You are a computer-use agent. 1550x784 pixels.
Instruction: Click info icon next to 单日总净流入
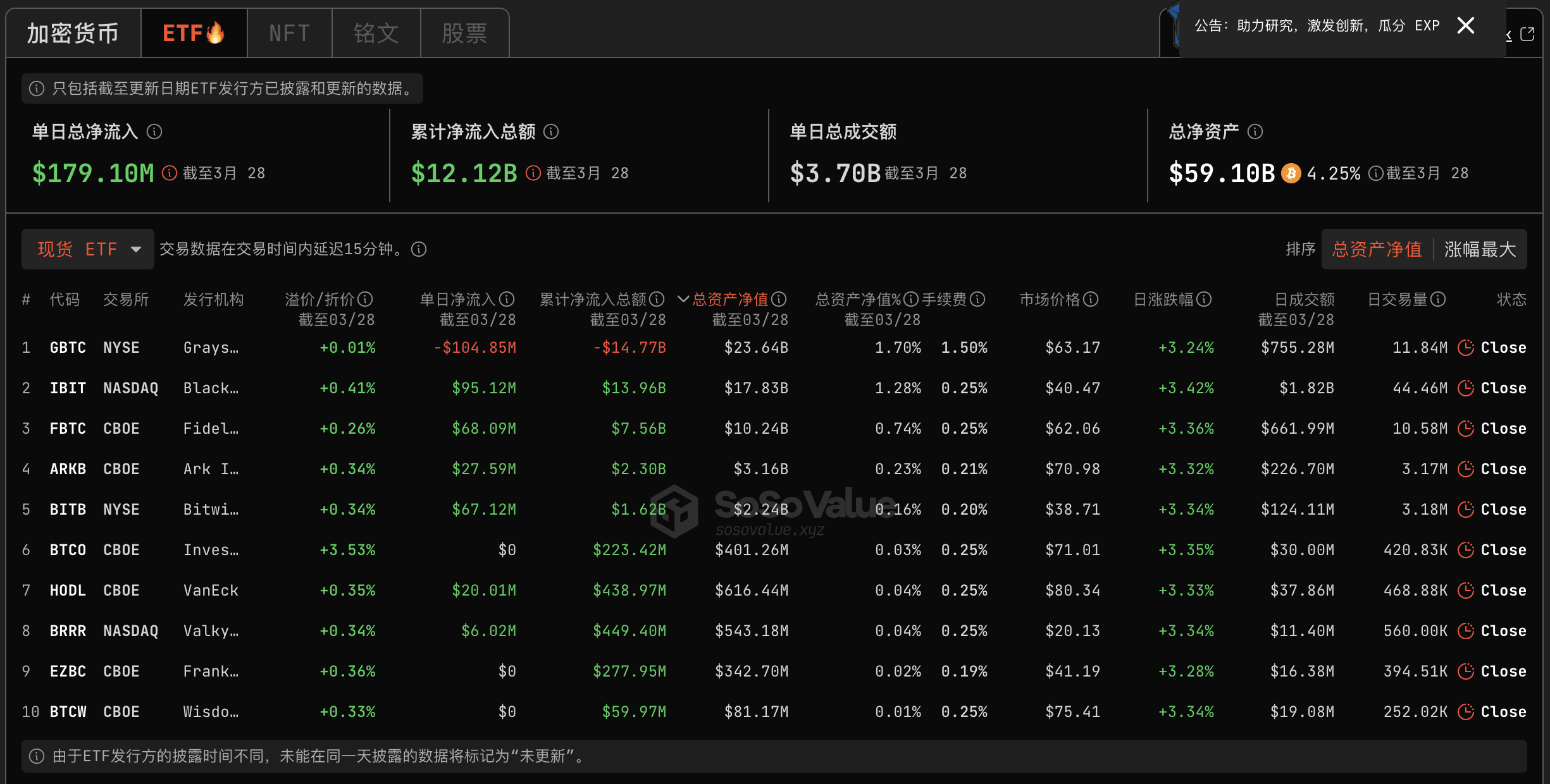(154, 132)
